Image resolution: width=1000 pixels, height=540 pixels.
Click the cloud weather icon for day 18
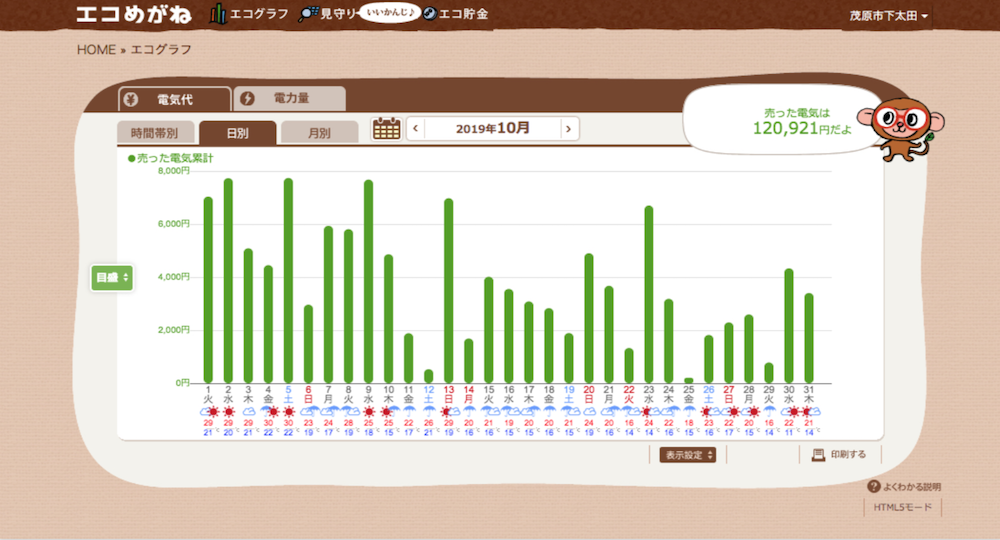coord(548,412)
